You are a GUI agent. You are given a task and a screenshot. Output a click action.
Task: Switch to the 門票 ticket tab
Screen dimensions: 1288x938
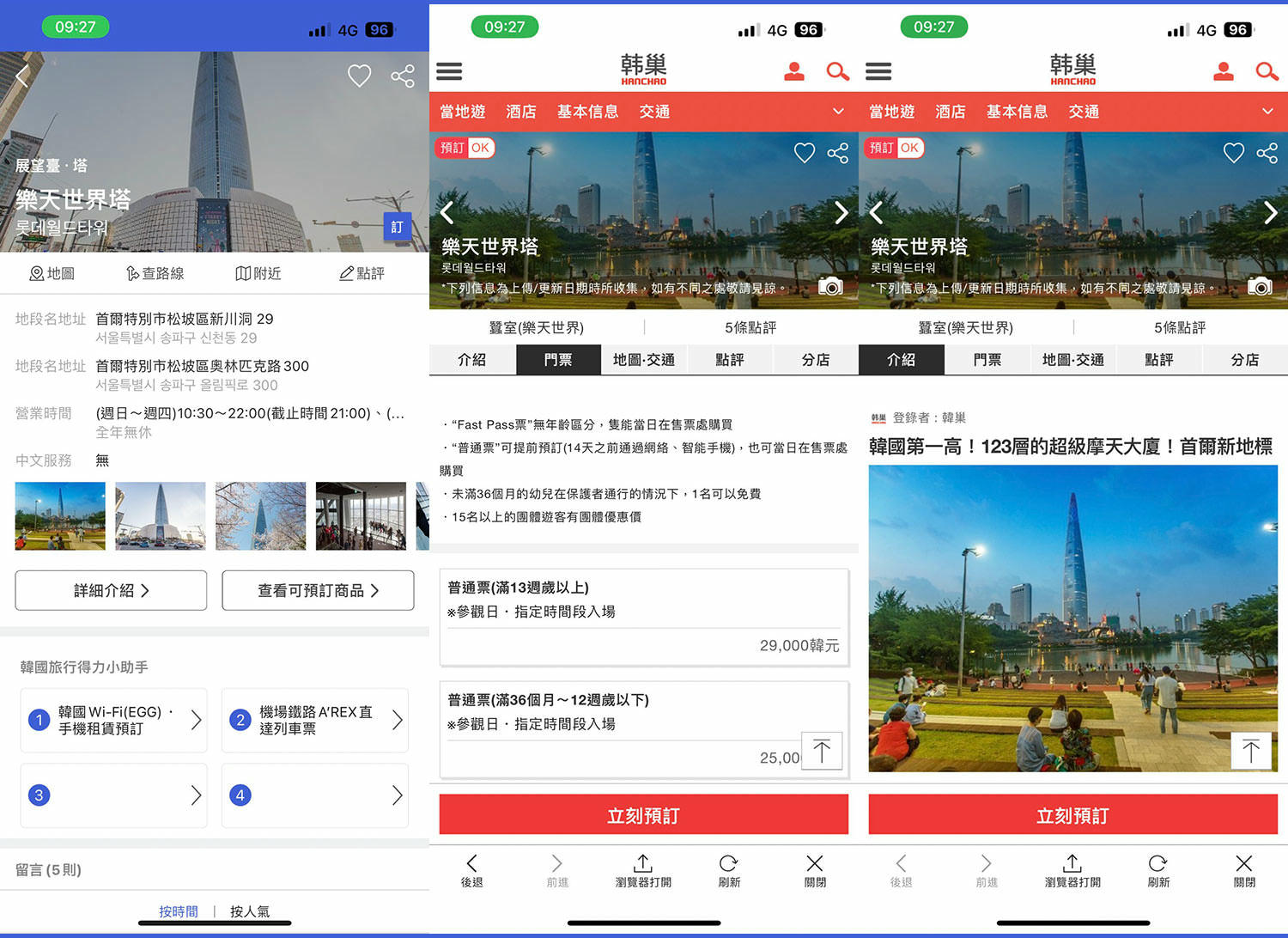[x=557, y=360]
